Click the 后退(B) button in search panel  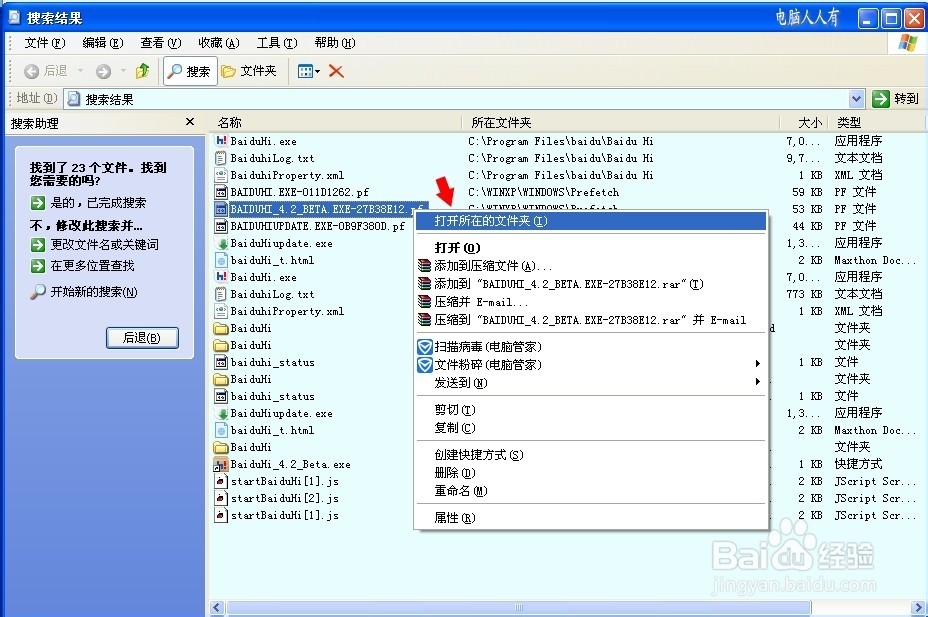pos(142,337)
